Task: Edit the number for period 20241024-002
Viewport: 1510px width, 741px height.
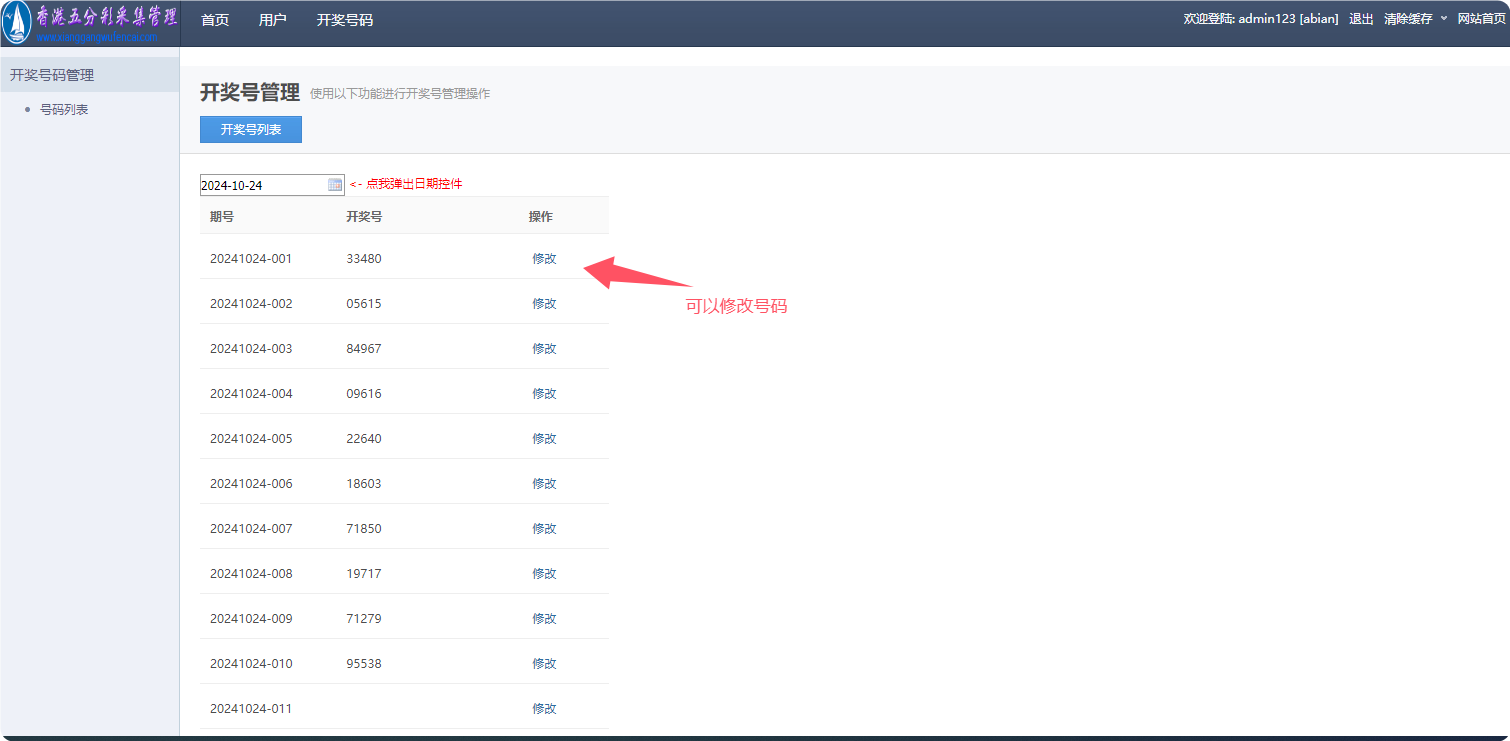Action: [544, 304]
